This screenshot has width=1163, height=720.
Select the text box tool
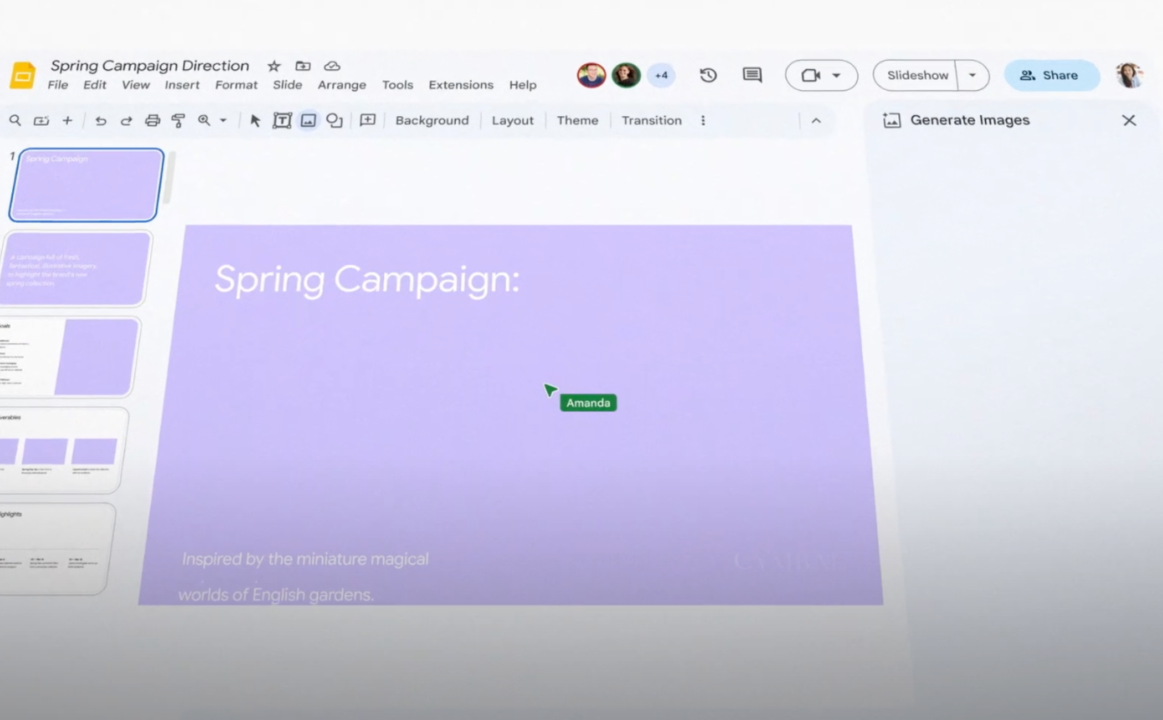(282, 121)
